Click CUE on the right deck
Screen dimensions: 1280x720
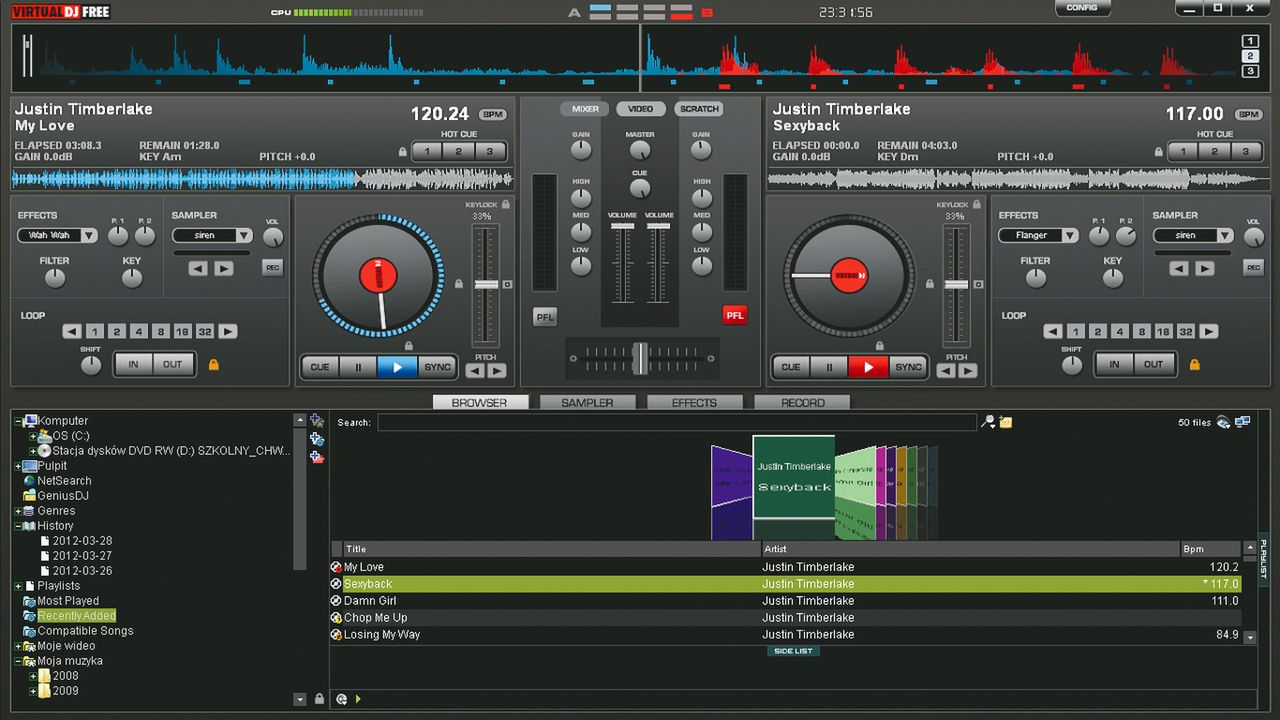click(x=791, y=367)
